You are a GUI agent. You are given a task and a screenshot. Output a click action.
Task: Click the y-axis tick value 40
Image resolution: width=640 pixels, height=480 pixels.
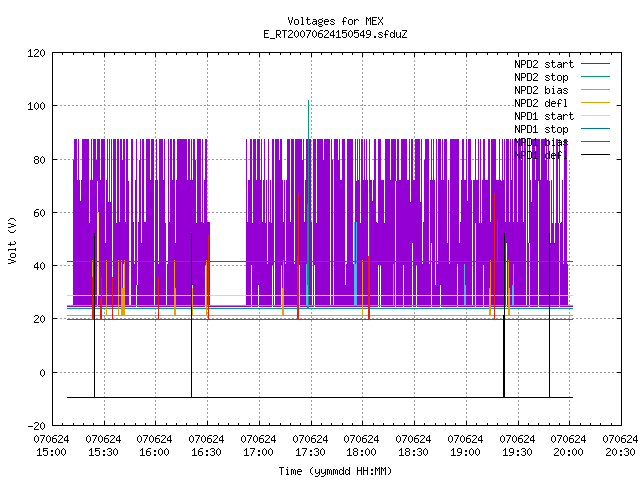point(39,266)
